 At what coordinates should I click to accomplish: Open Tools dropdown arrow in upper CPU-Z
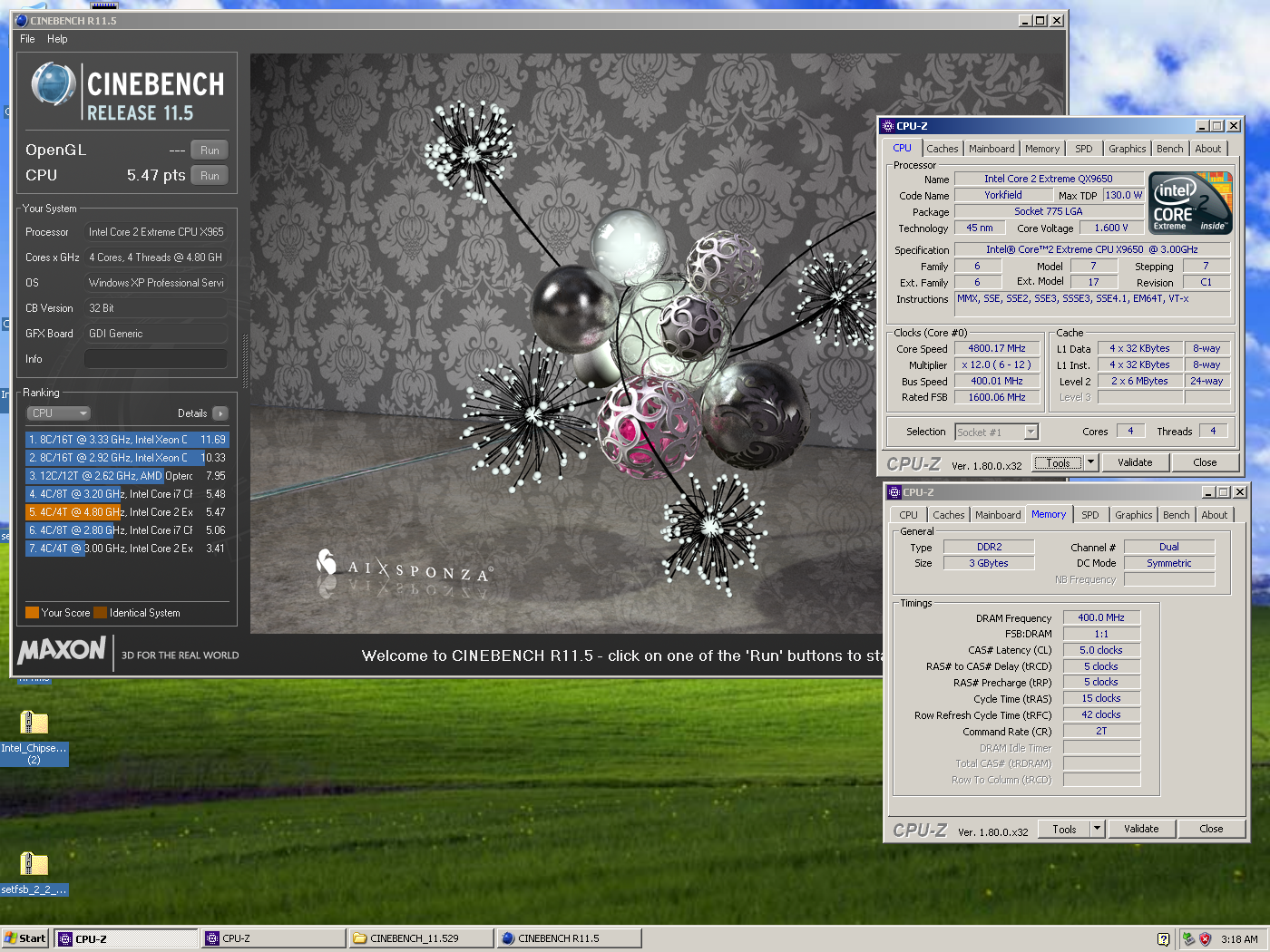pos(1091,462)
